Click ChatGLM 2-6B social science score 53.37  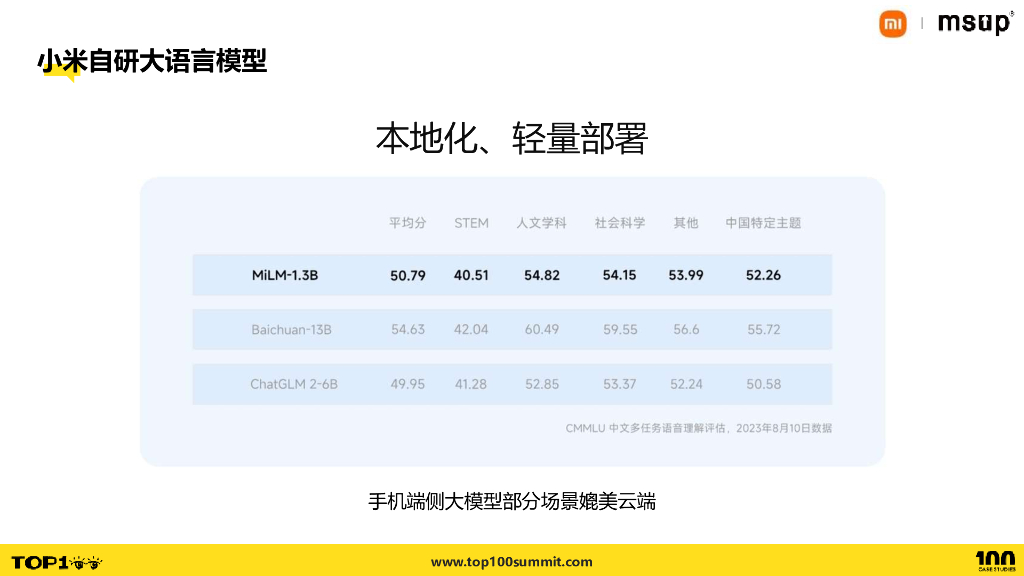point(619,385)
